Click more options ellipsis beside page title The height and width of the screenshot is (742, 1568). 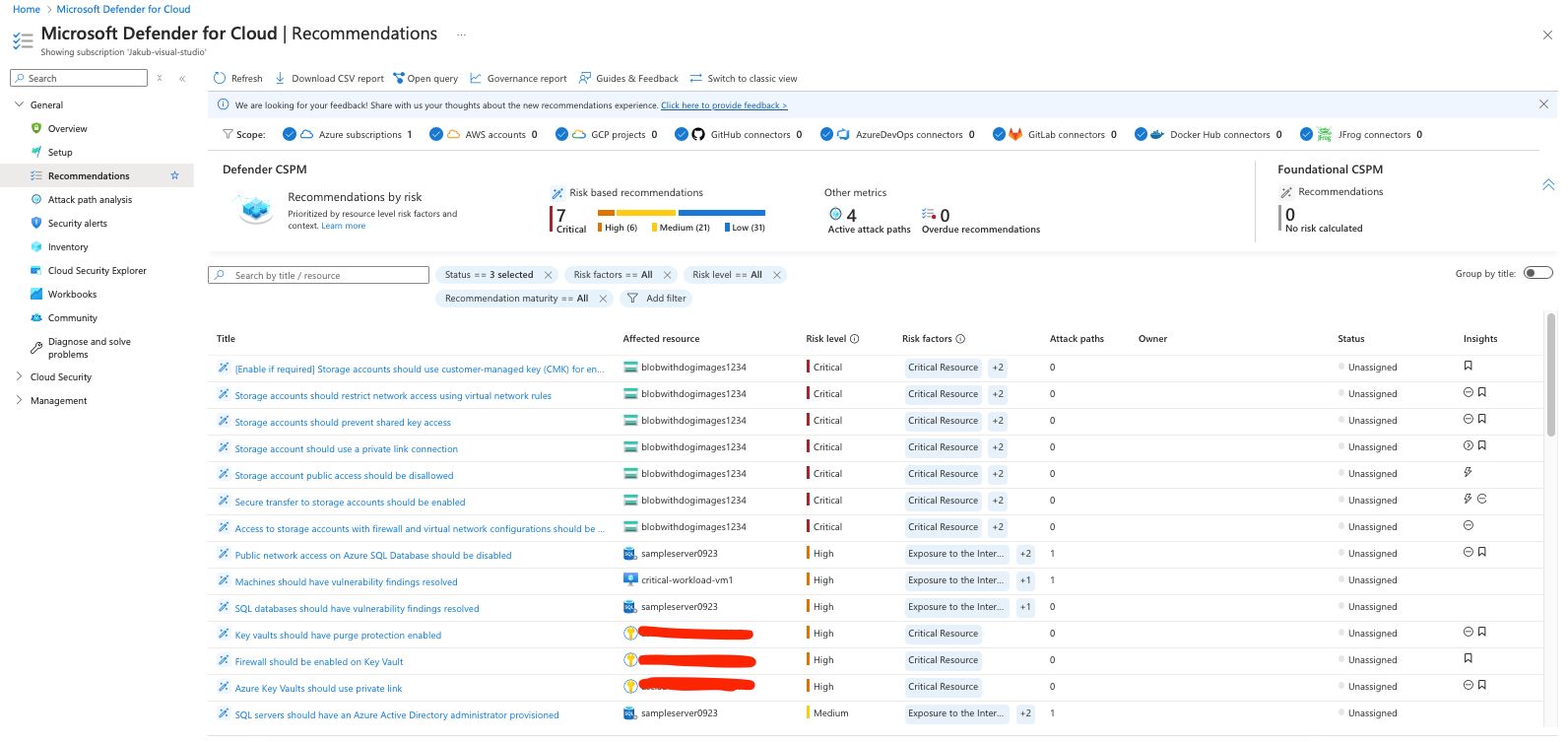(x=461, y=34)
